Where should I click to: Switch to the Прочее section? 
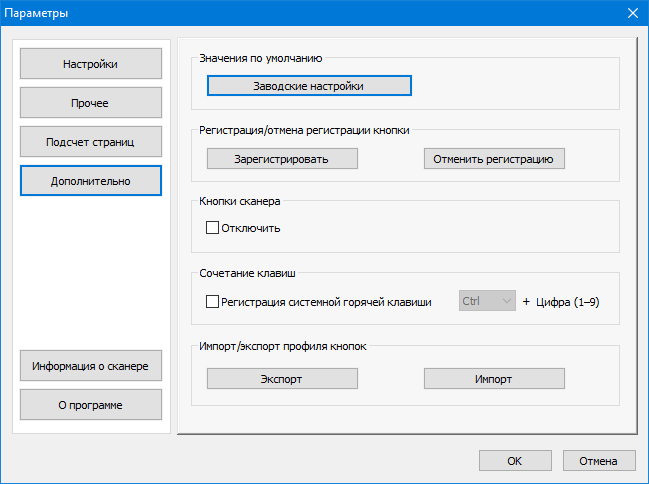90,103
